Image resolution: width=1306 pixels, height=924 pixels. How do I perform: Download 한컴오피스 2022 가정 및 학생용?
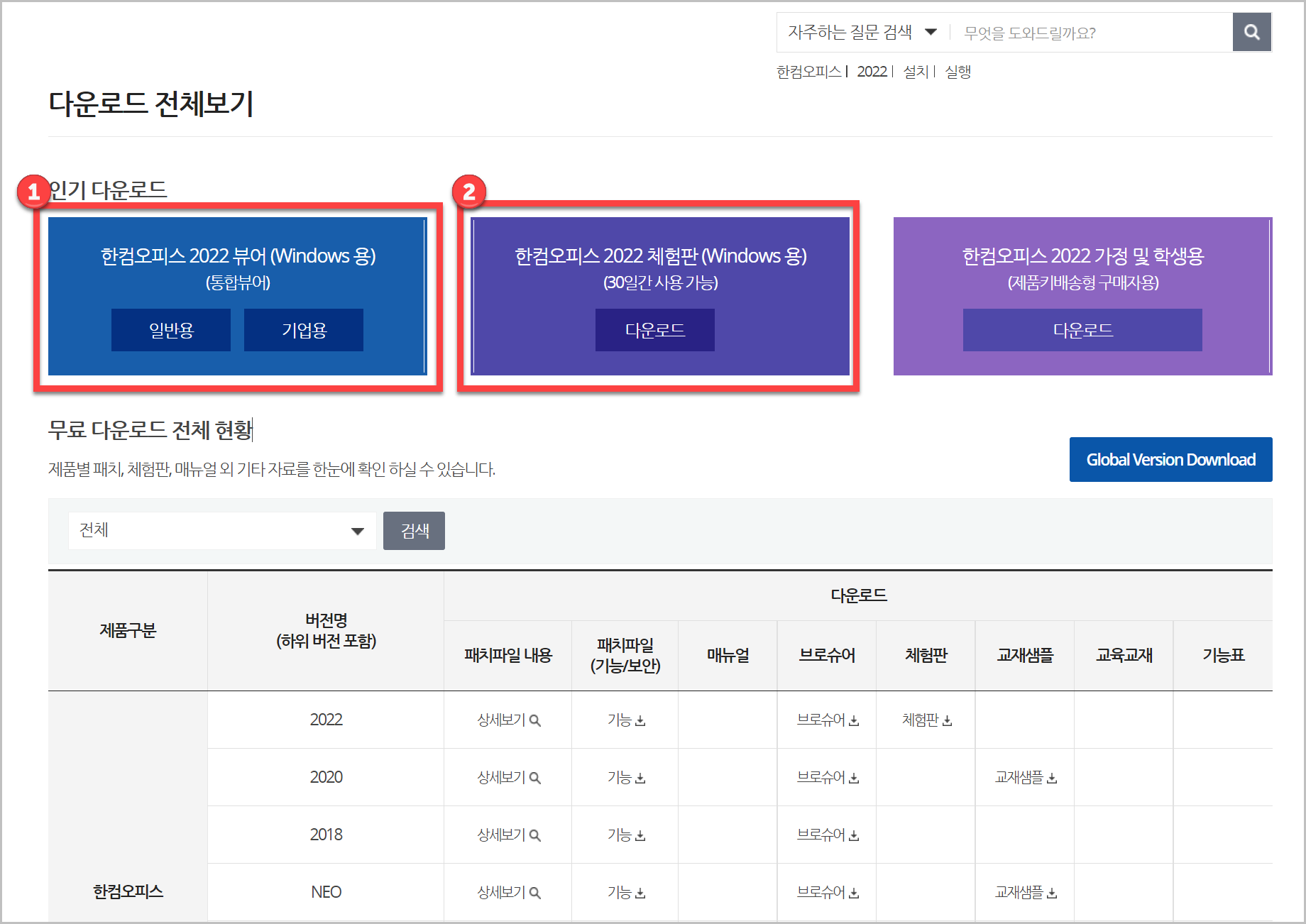1082,330
